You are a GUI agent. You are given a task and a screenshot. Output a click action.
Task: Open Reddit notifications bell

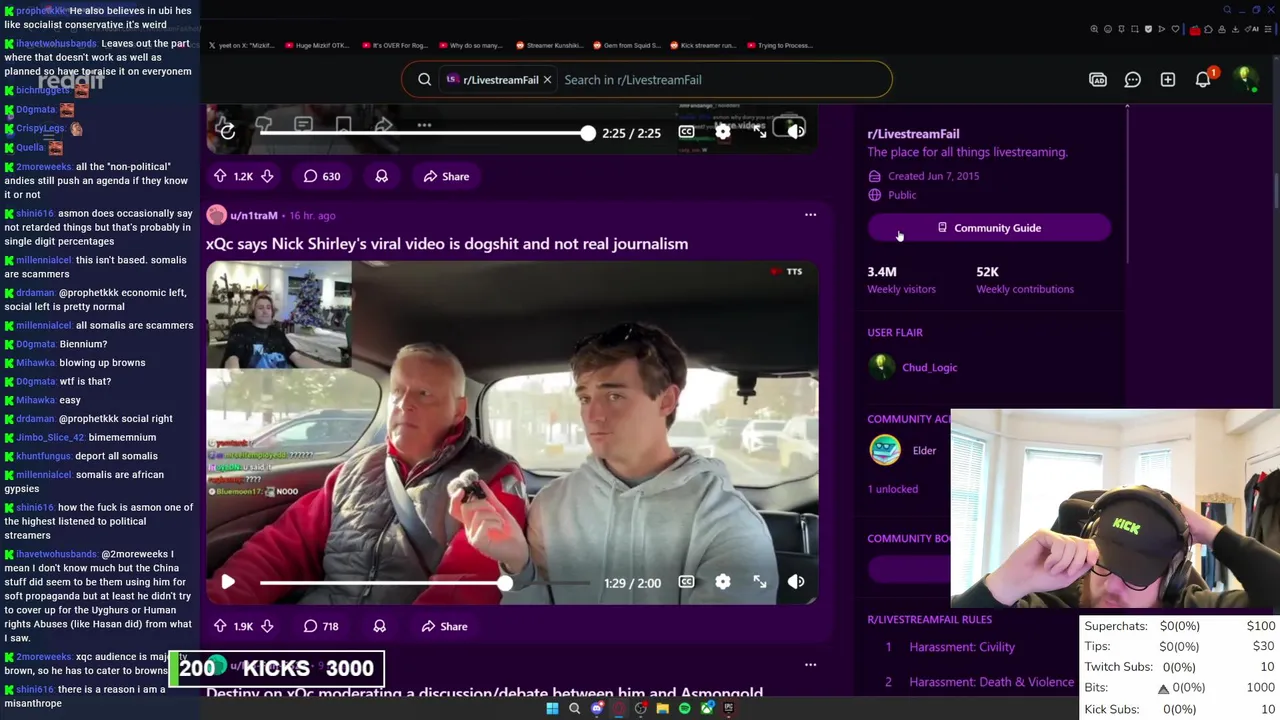tap(1203, 80)
